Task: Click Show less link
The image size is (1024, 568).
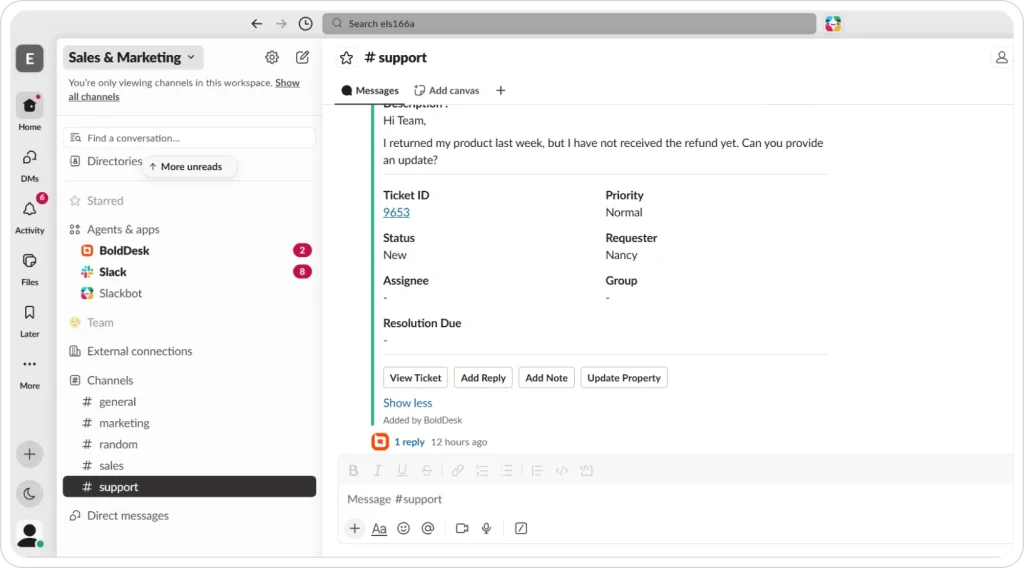Action: pyautogui.click(x=408, y=403)
